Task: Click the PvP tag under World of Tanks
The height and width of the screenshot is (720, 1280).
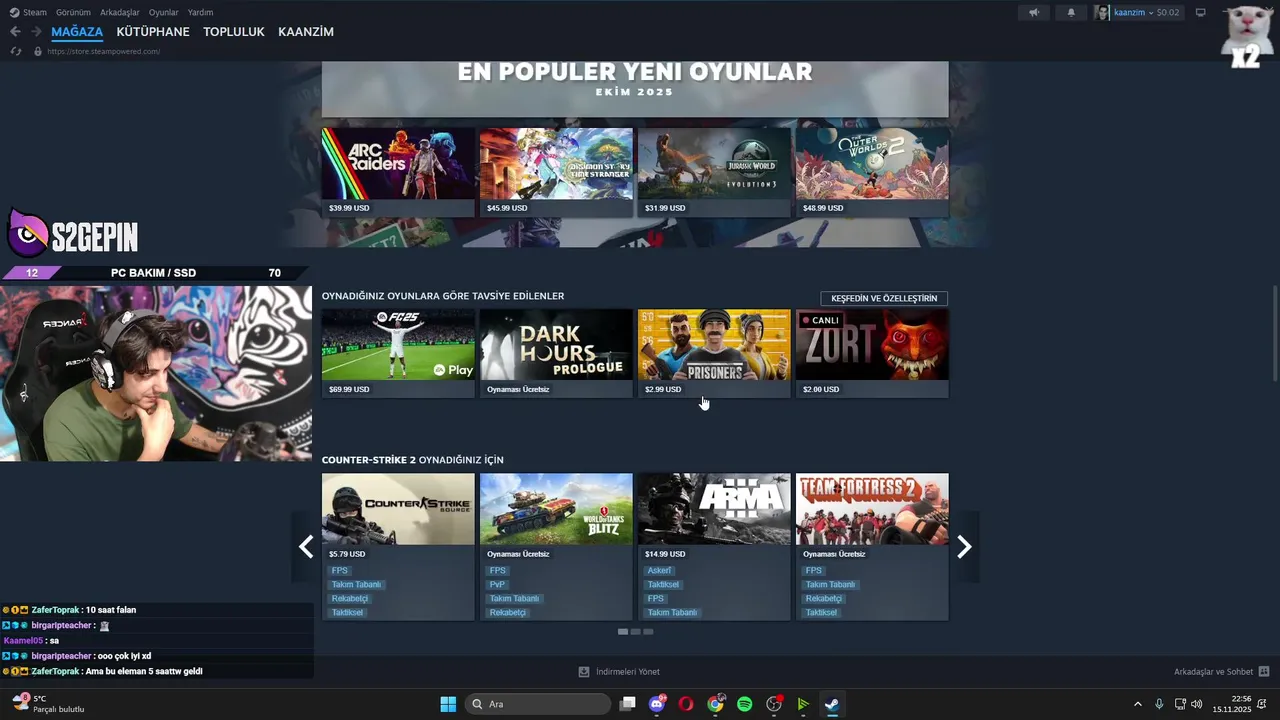Action: [497, 584]
